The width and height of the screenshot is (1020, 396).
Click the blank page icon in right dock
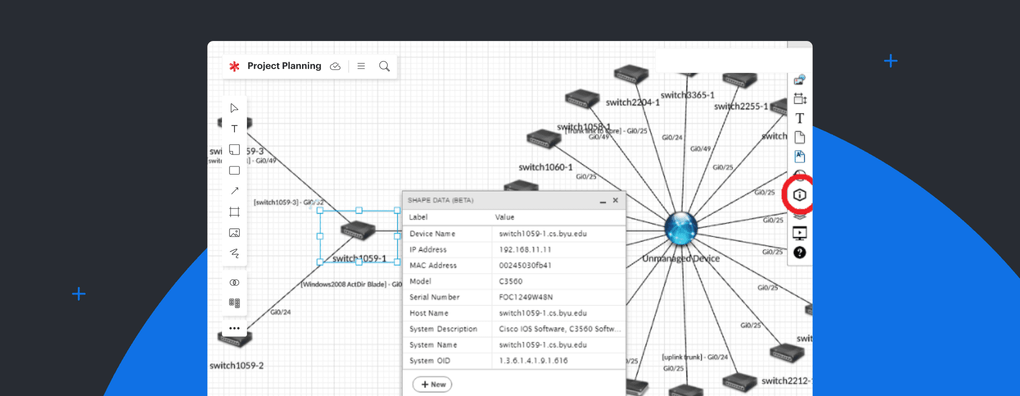point(800,137)
